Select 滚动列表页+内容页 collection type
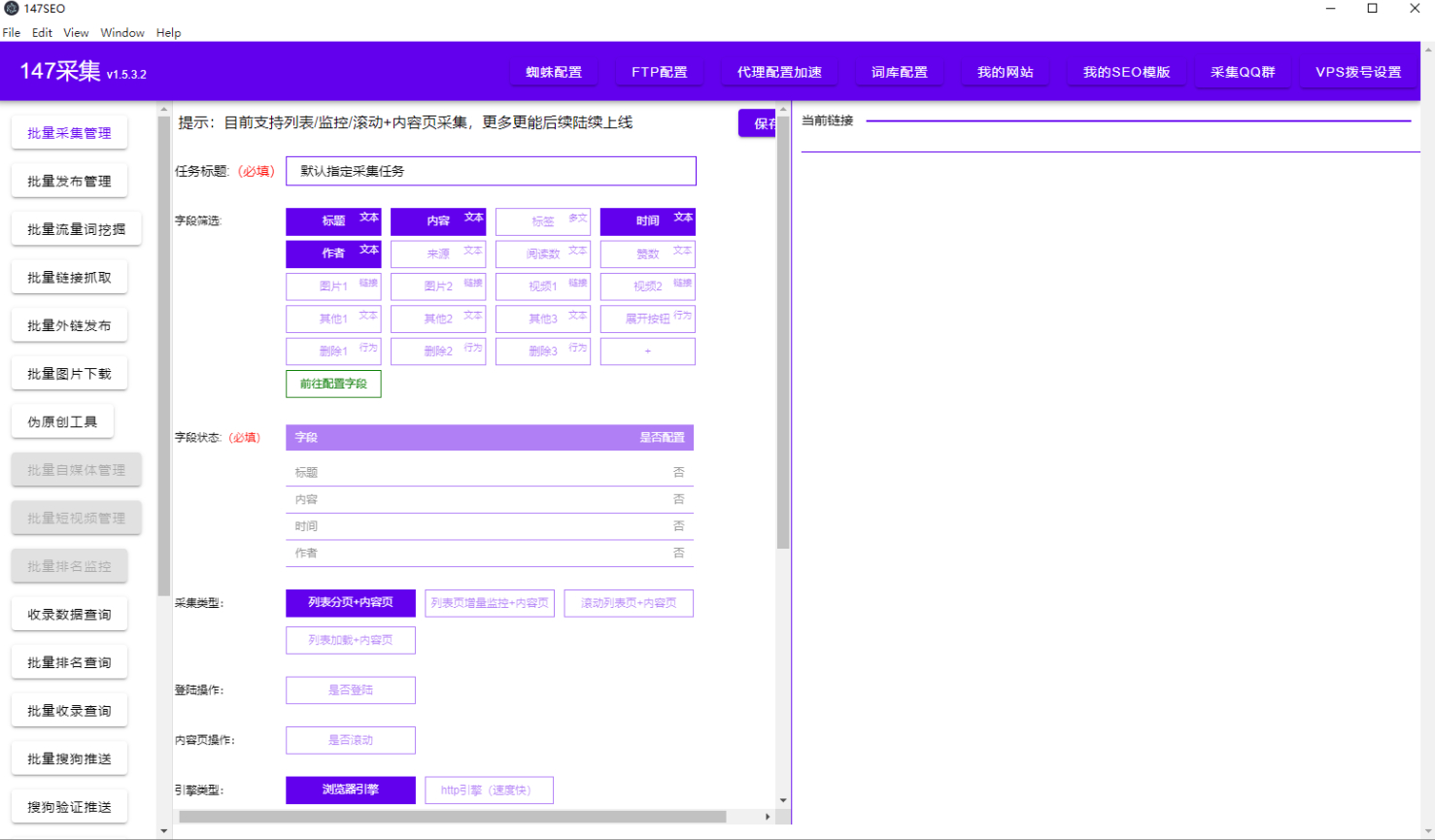 (629, 603)
